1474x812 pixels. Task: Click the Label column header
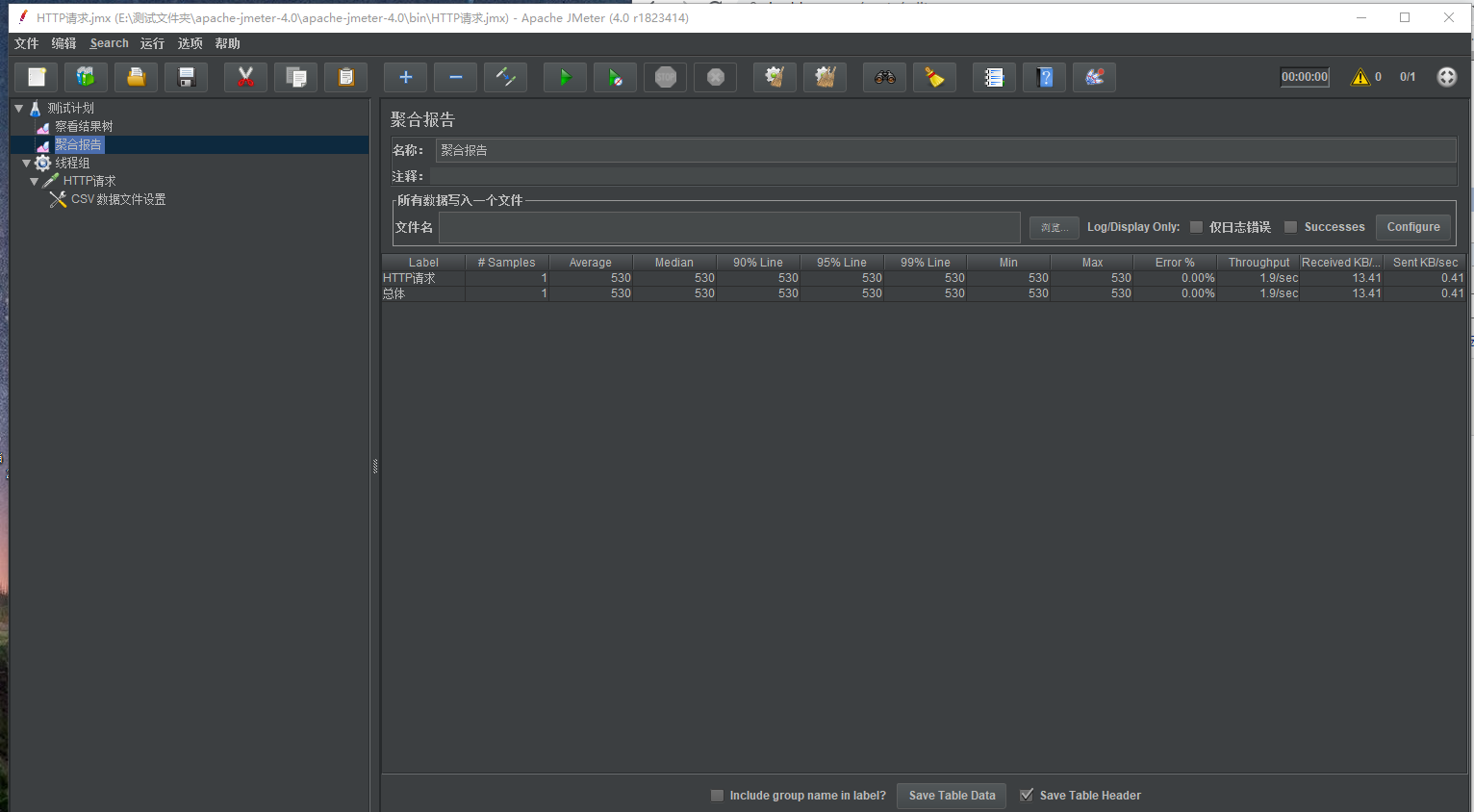[x=423, y=262]
